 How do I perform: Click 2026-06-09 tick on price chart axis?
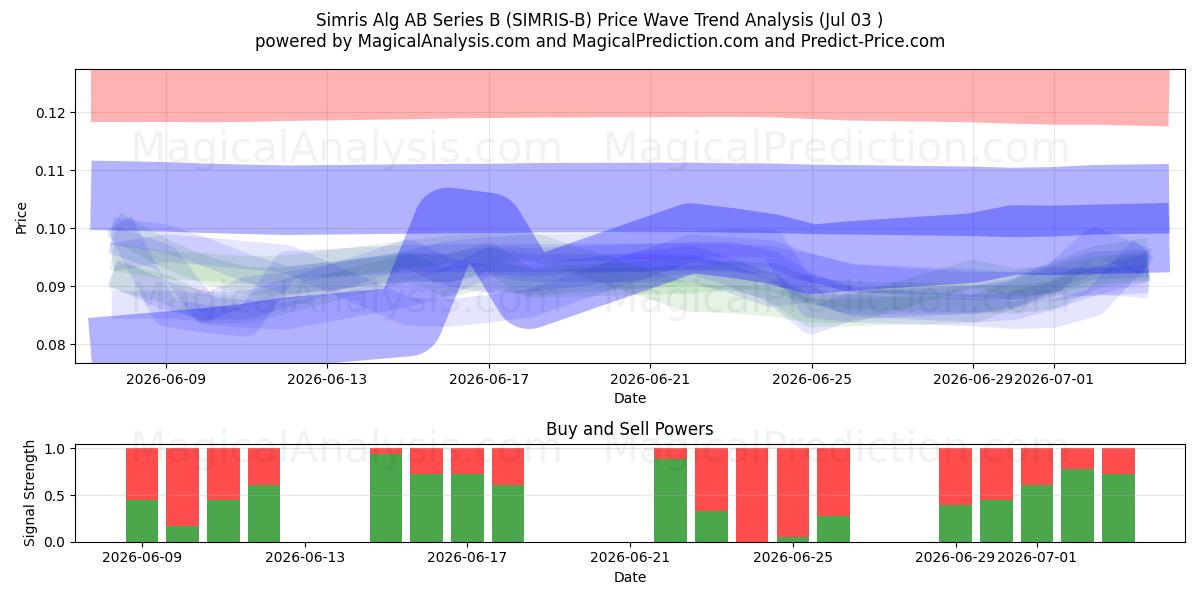[166, 379]
